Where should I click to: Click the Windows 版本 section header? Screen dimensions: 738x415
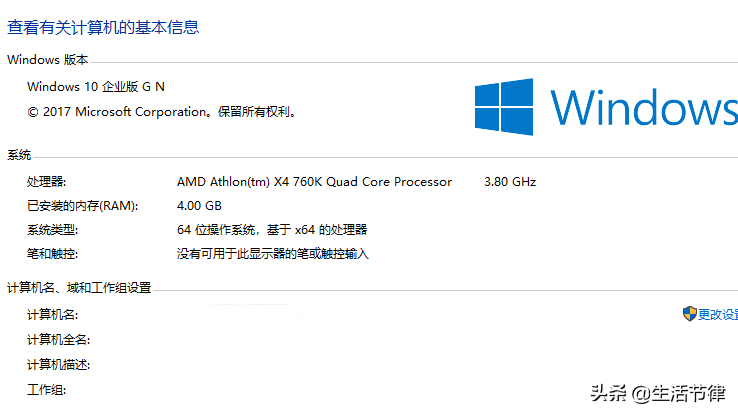tap(48, 60)
